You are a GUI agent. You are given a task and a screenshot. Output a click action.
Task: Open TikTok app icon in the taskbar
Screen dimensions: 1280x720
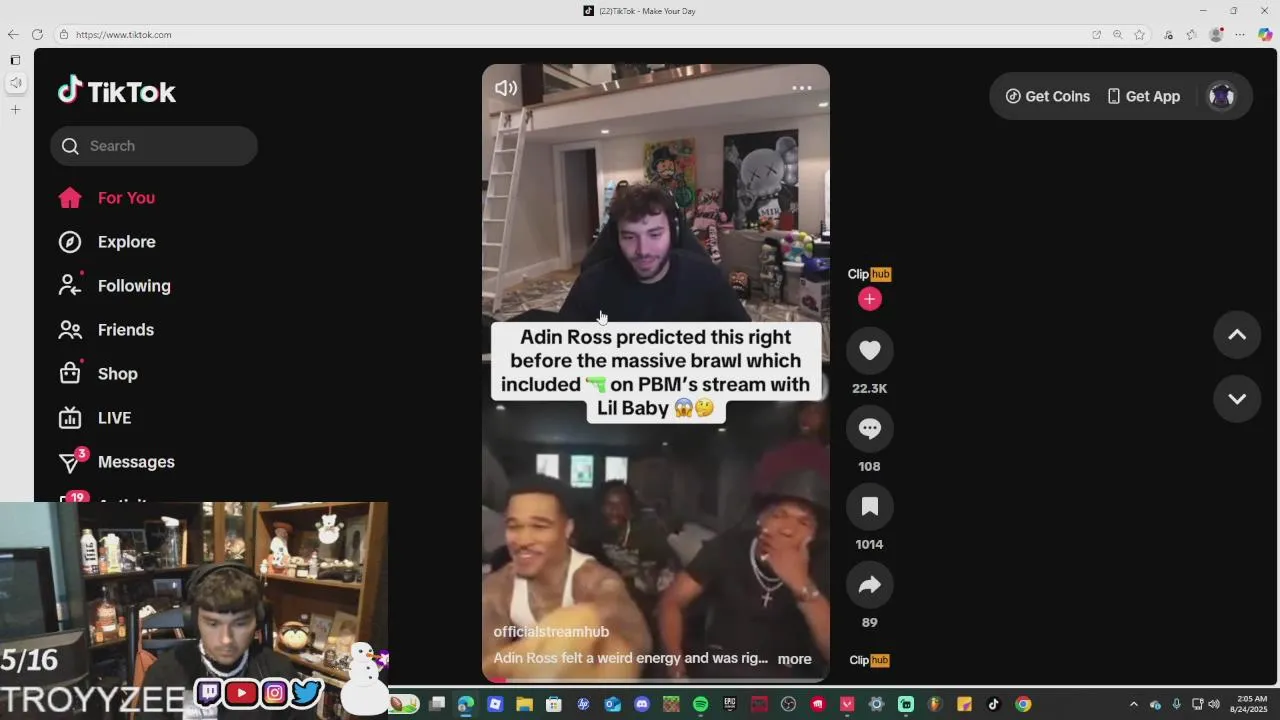(x=993, y=704)
